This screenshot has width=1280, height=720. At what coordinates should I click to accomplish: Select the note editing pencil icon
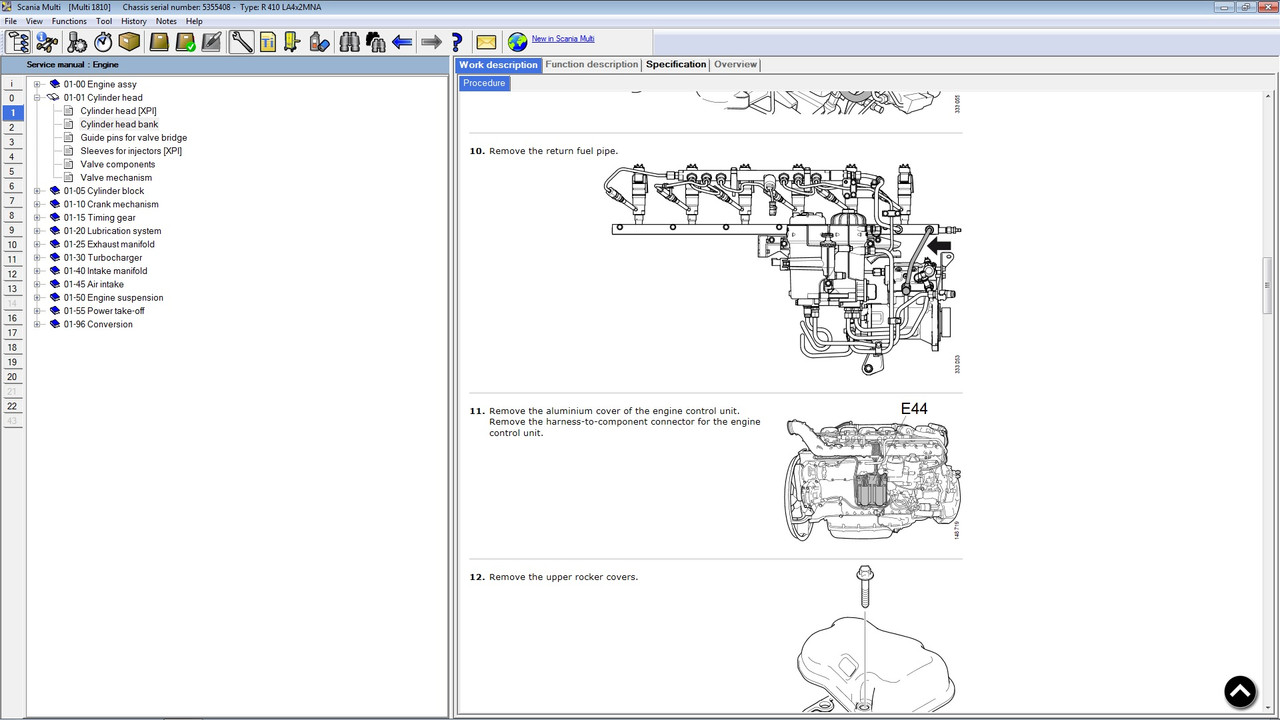(209, 42)
